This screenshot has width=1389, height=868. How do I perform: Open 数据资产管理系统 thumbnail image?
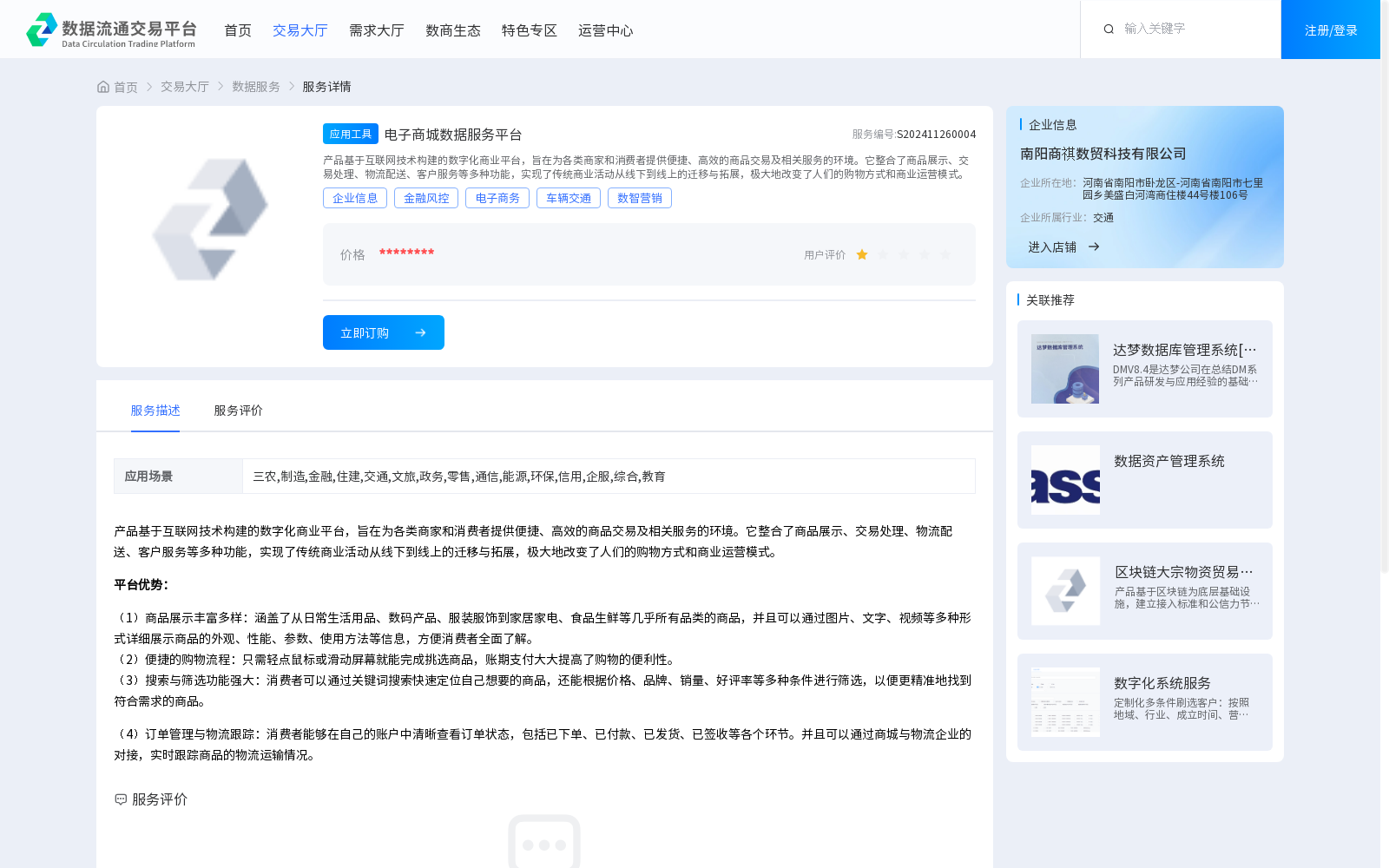pos(1065,480)
